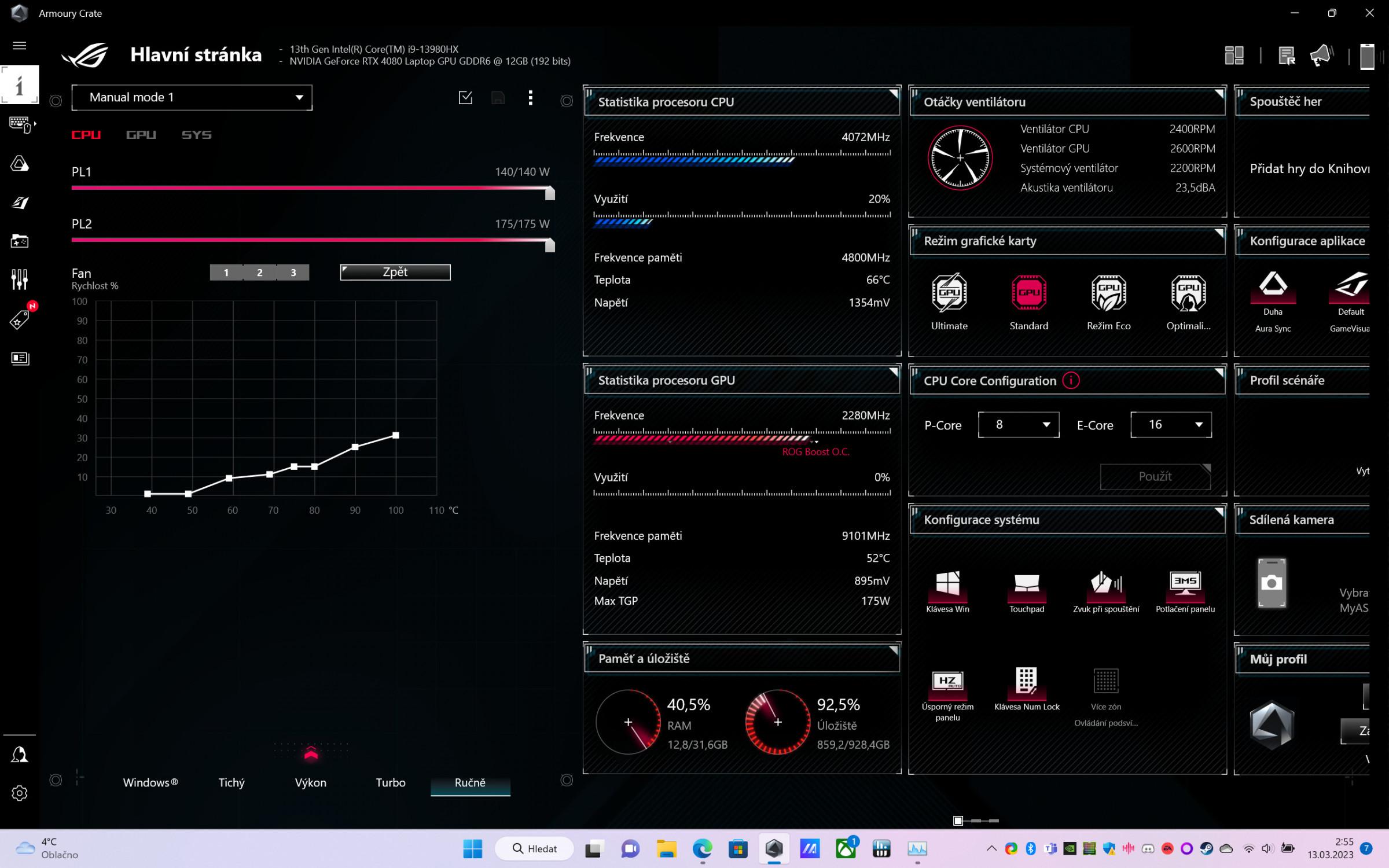Open Aura Sync from the sidebar
This screenshot has width=1389, height=868.
pos(20,164)
